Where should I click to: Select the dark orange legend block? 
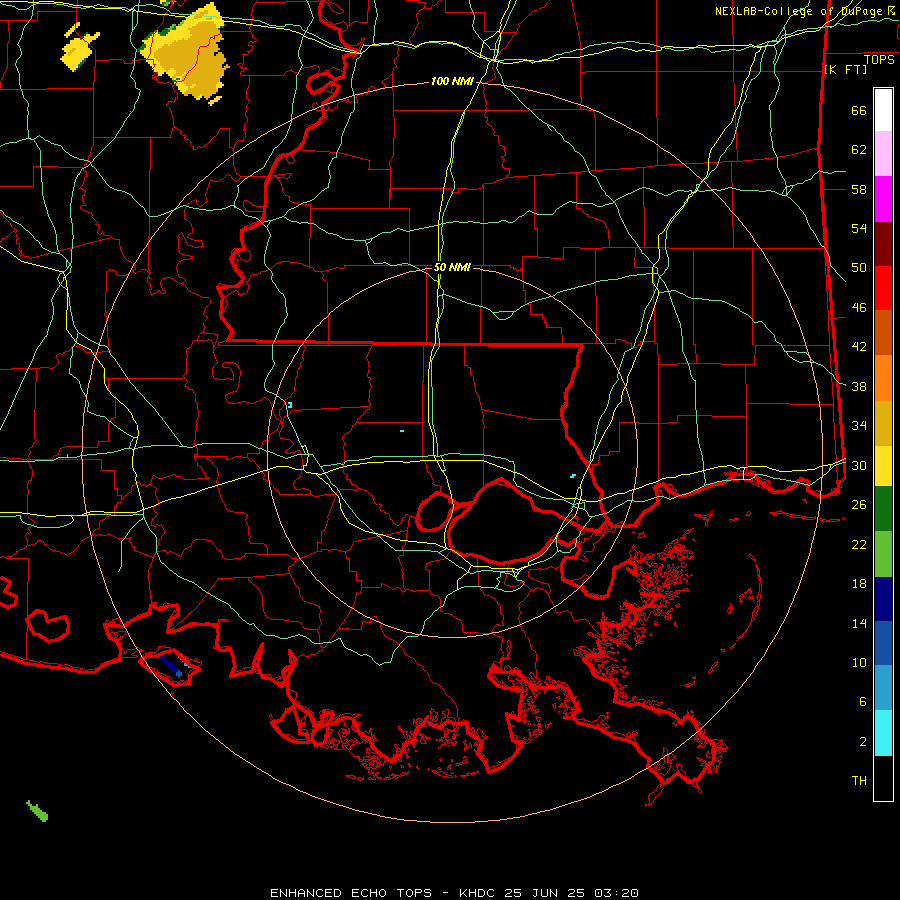click(883, 332)
